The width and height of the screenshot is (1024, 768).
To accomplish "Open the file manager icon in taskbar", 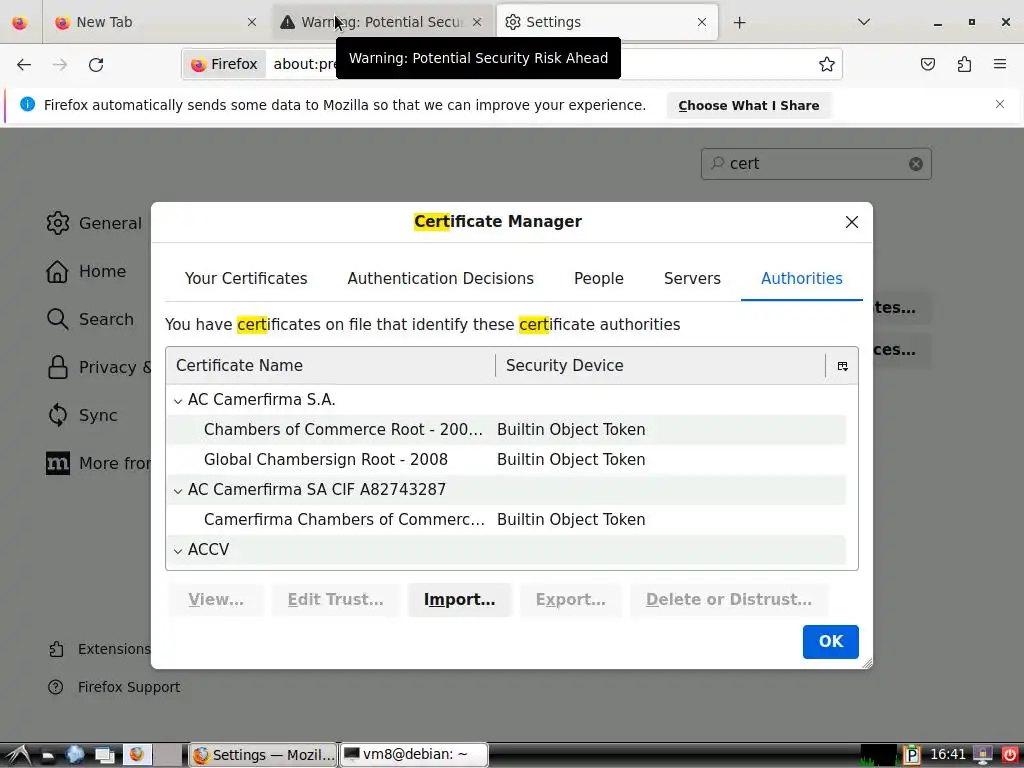I will [47, 756].
